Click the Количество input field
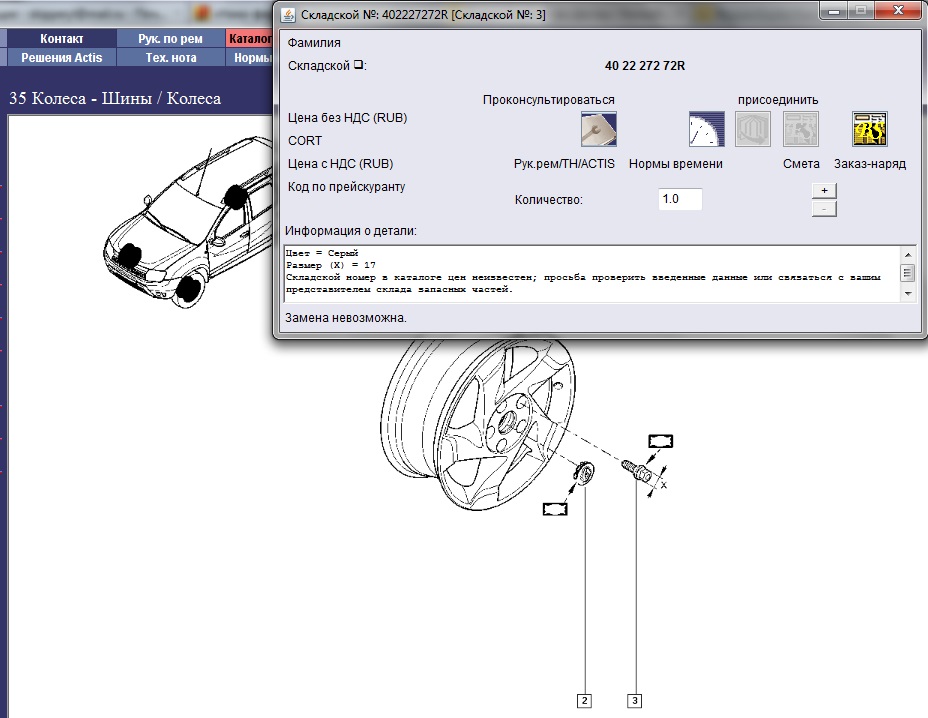Screen dimensions: 928x718 (x=680, y=199)
